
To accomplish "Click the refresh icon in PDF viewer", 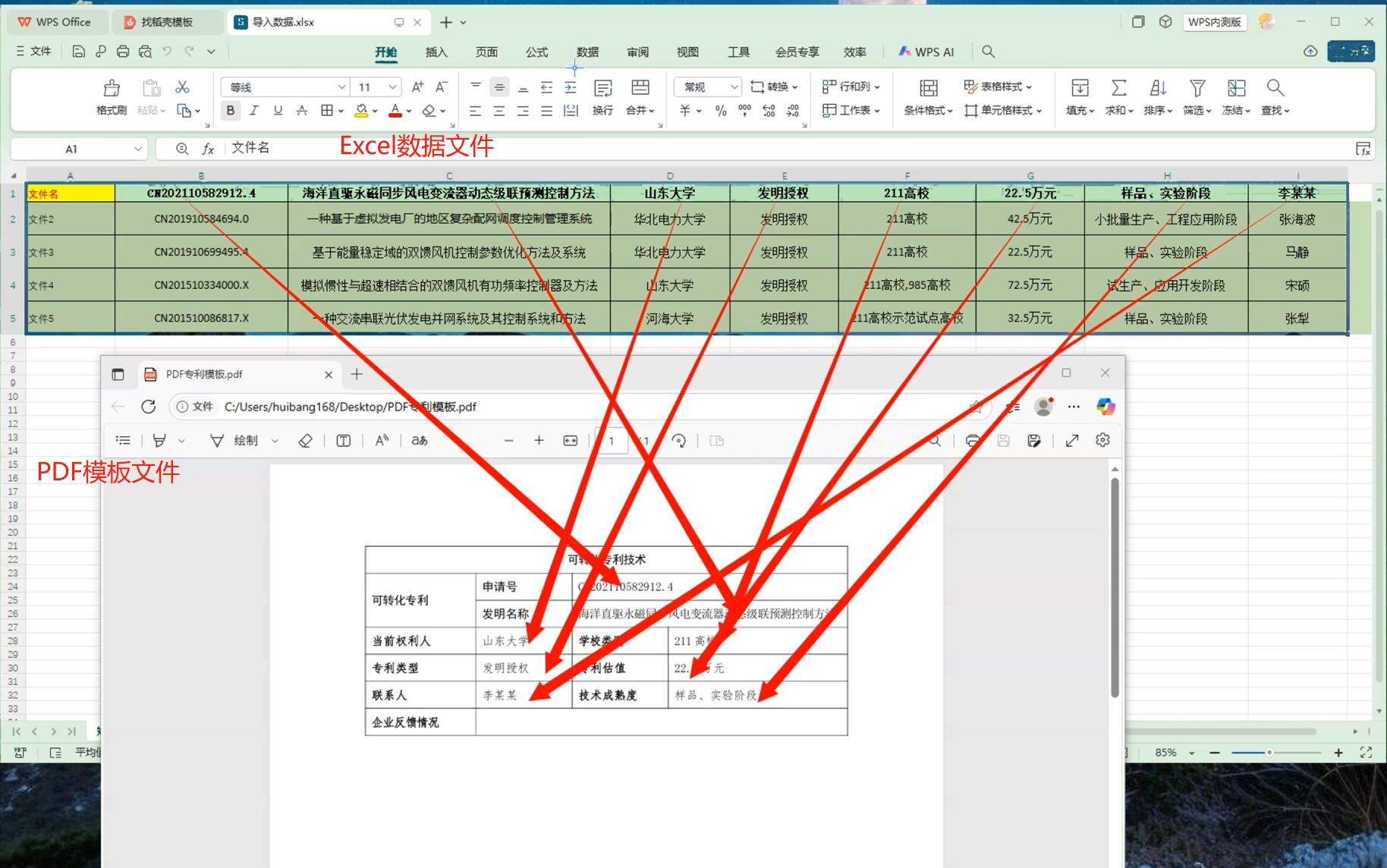I will (149, 407).
